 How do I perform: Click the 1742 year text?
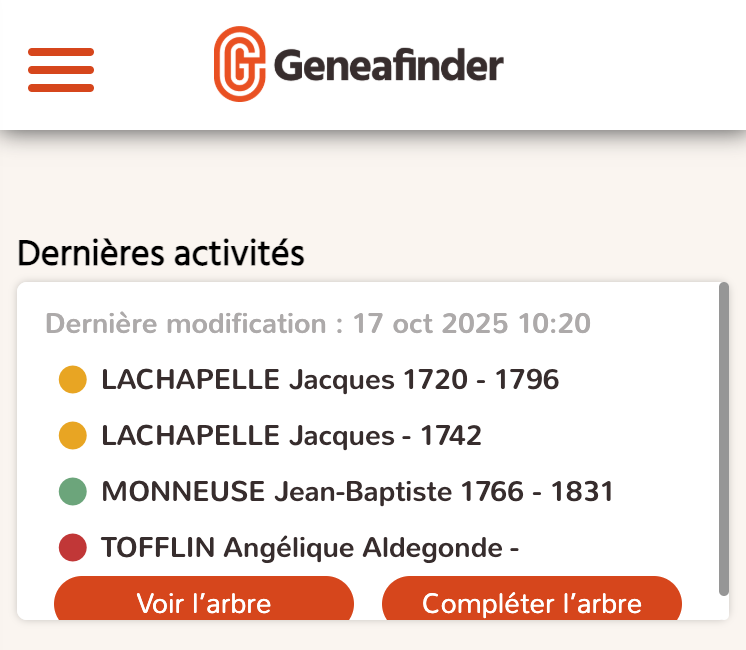tap(450, 436)
